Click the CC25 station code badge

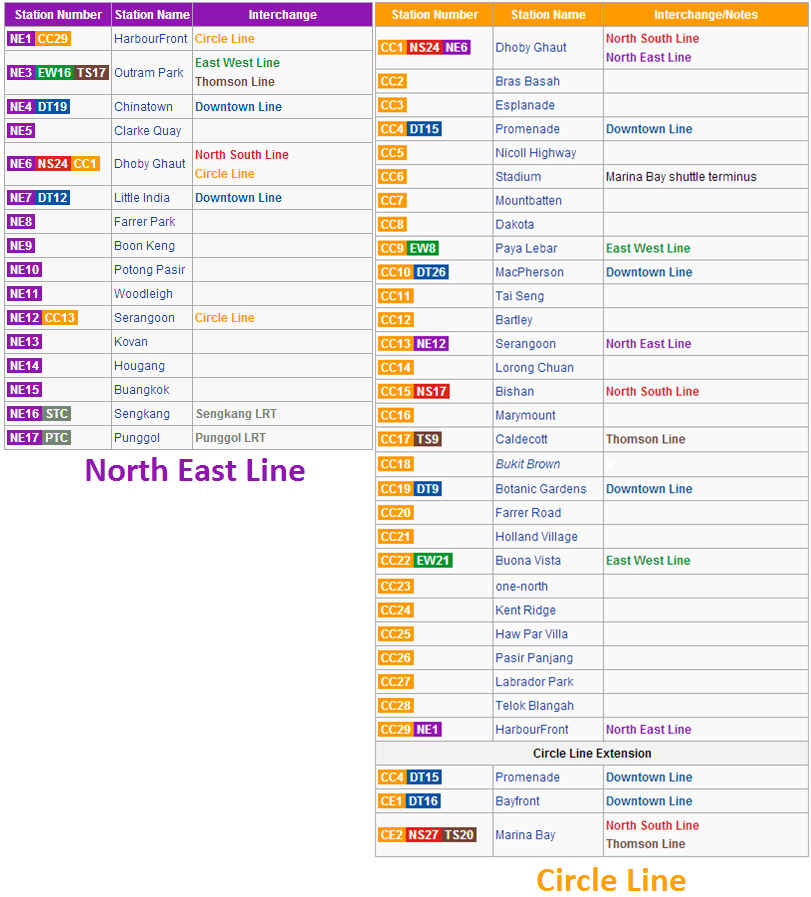click(396, 634)
